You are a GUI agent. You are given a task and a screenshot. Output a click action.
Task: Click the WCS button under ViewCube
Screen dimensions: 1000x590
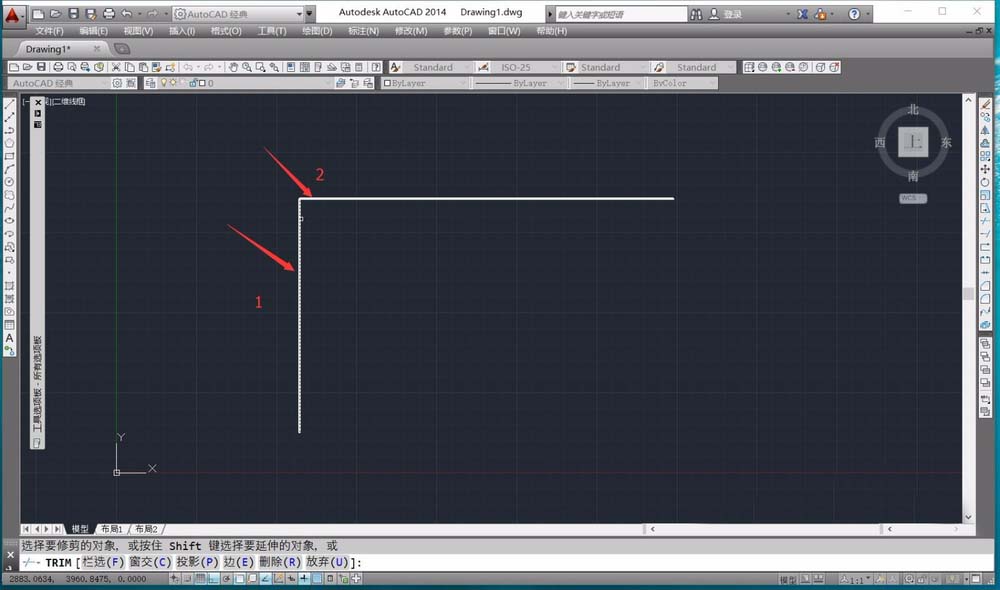(x=913, y=198)
